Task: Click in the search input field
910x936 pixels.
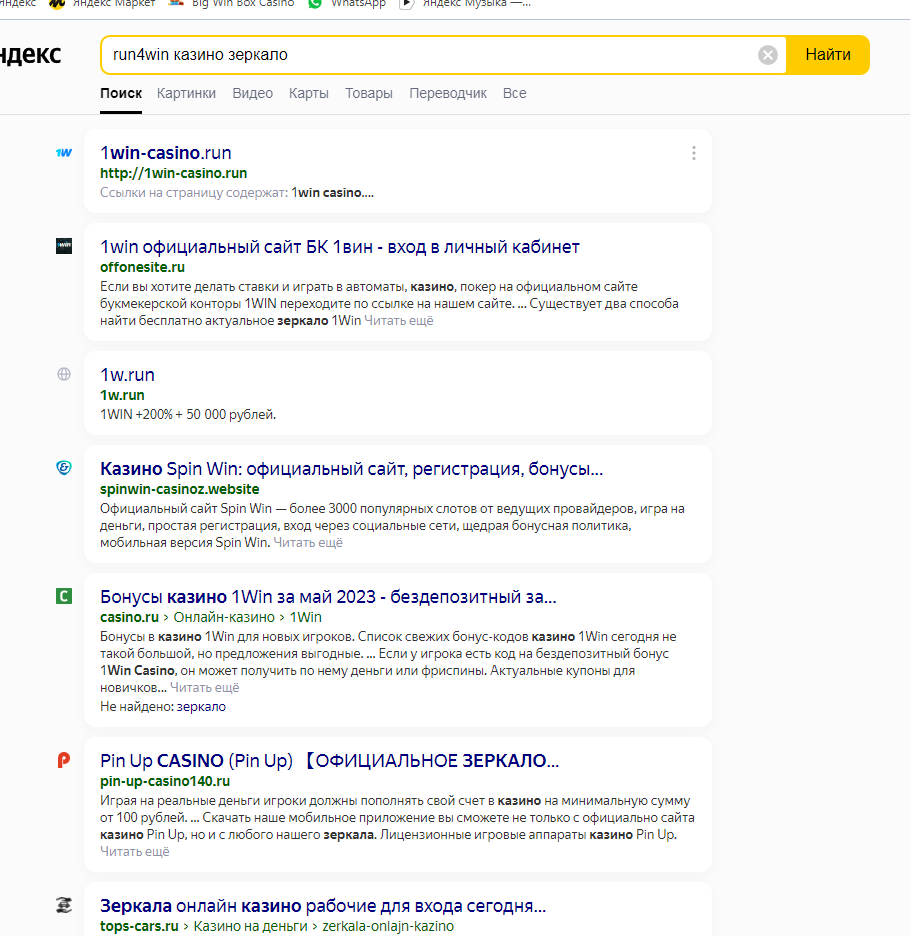Action: click(x=430, y=55)
